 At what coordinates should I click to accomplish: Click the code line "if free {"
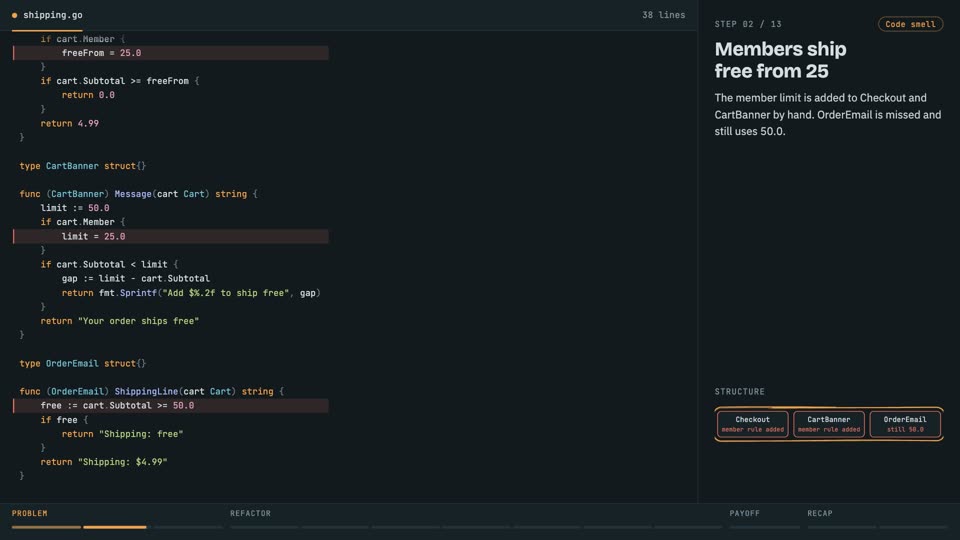pos(64,420)
